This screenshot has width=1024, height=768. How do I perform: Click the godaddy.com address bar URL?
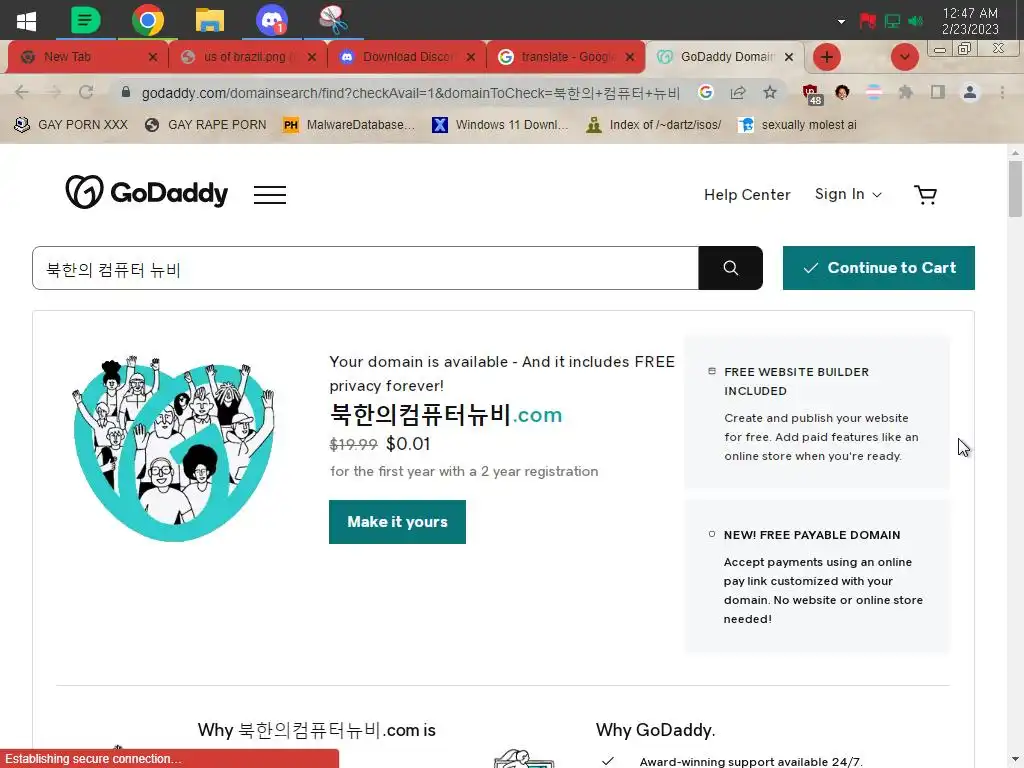point(410,93)
